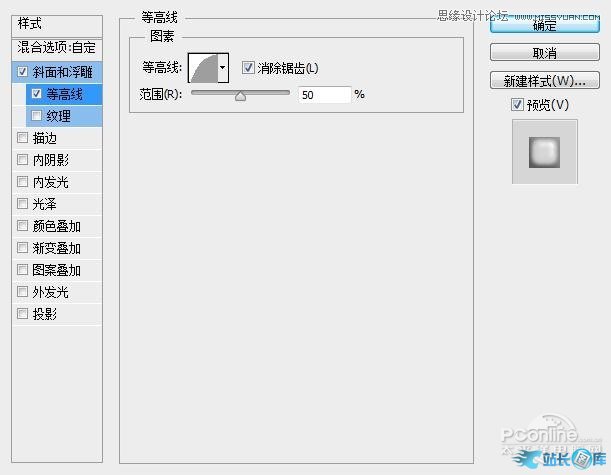Click the range value input field

(x=323, y=94)
